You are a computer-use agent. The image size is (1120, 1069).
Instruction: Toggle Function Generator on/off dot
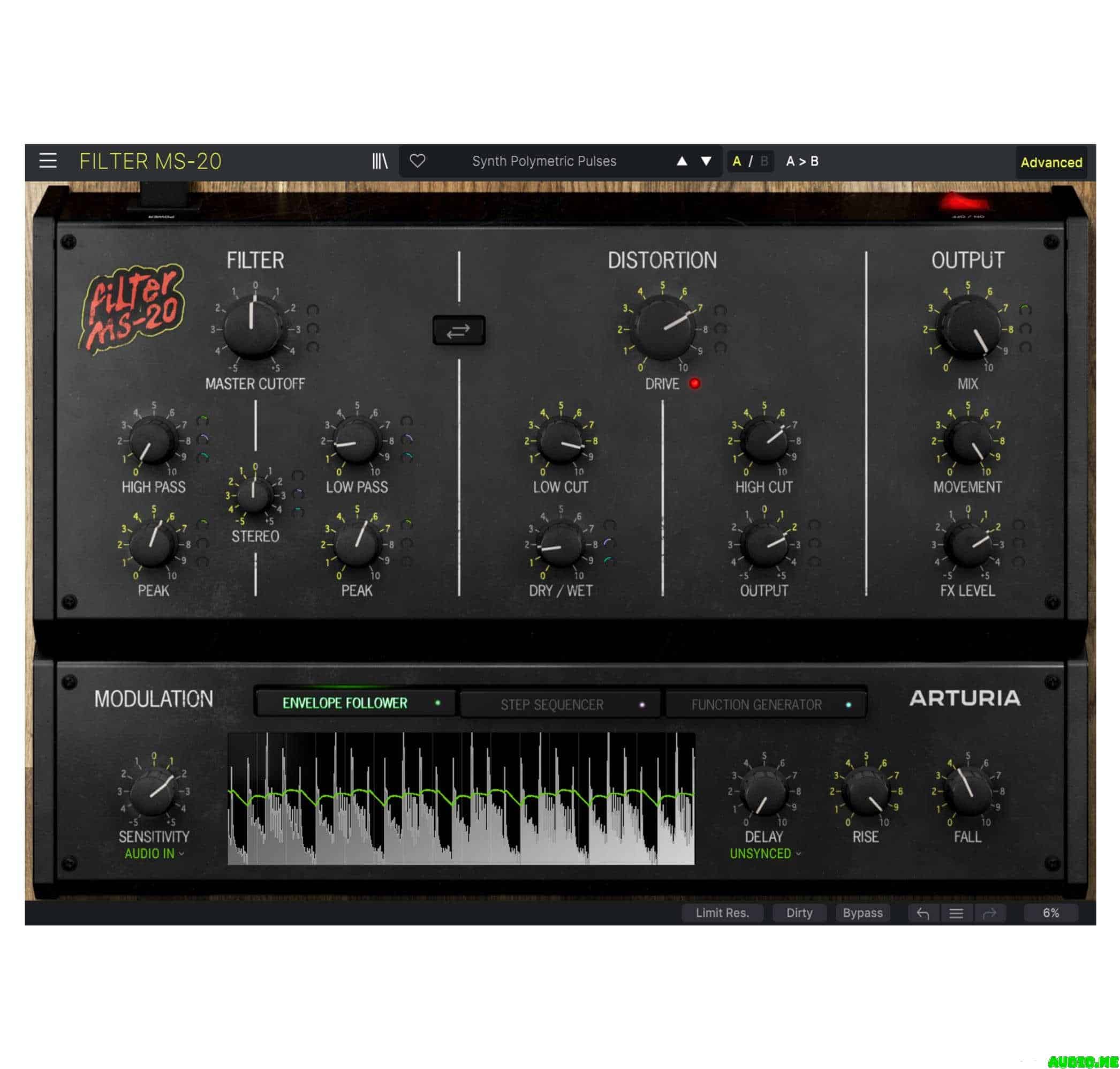coord(848,704)
